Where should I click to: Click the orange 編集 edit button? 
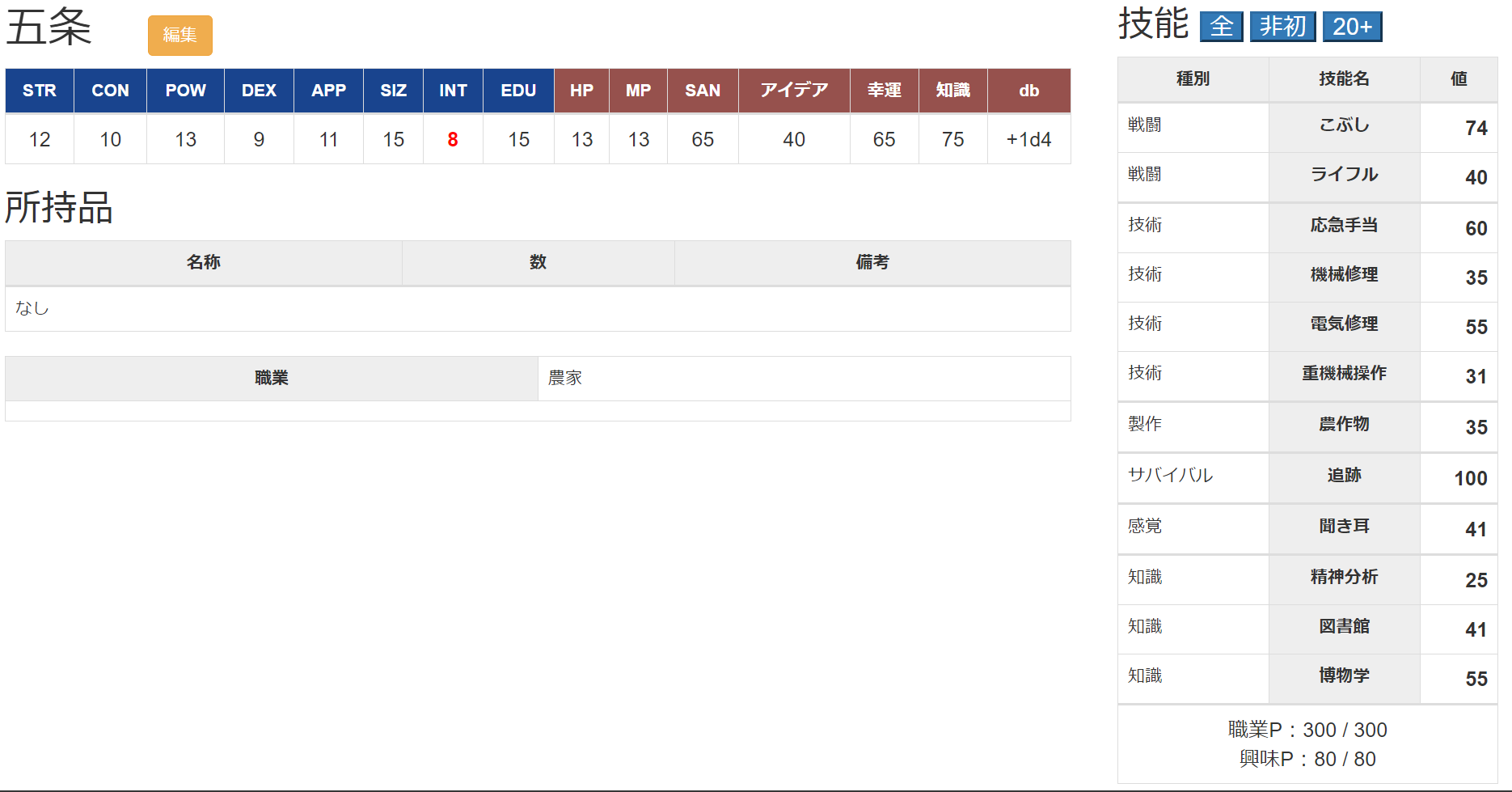pyautogui.click(x=179, y=36)
